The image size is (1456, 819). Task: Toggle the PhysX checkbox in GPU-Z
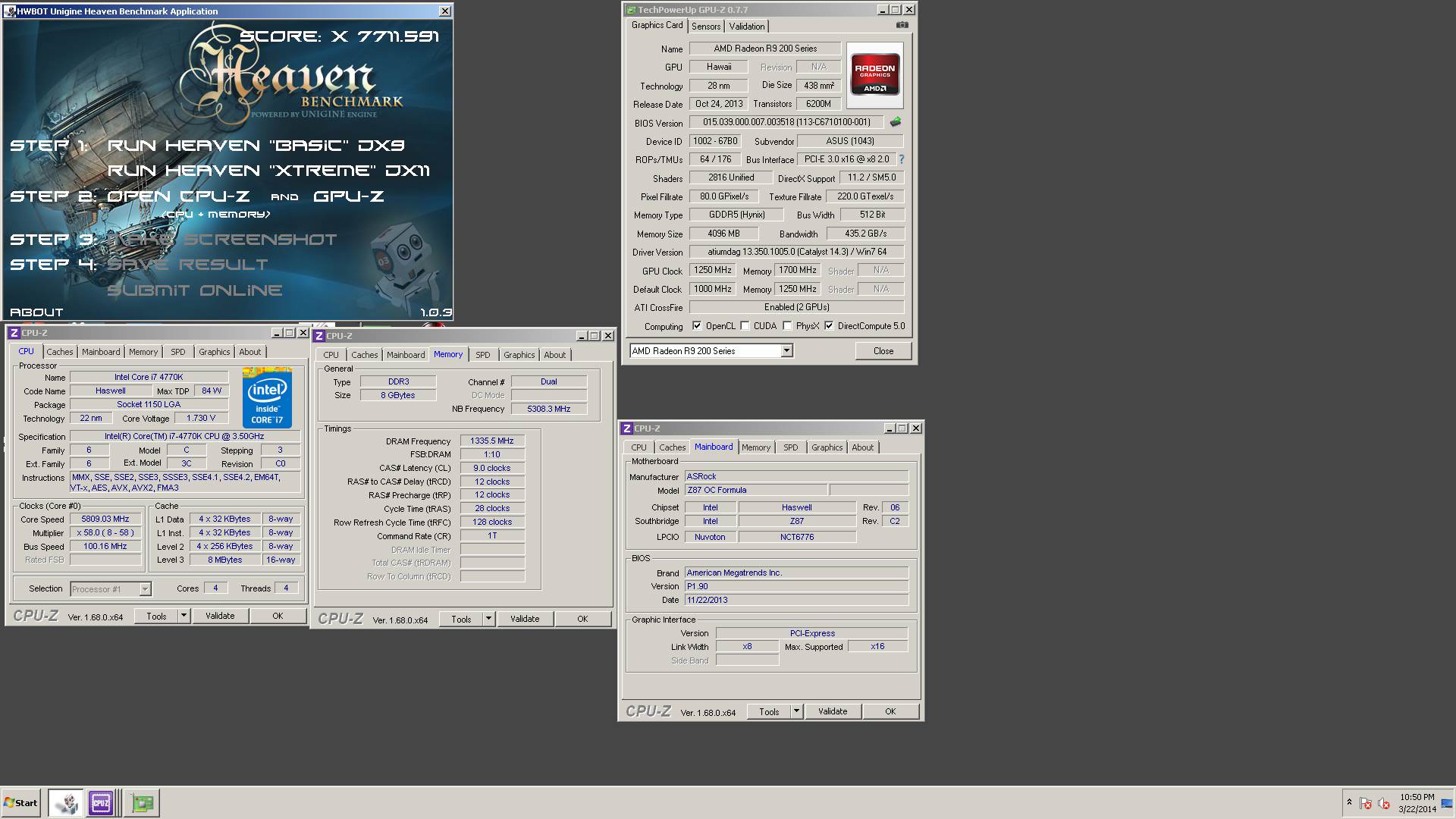[787, 326]
